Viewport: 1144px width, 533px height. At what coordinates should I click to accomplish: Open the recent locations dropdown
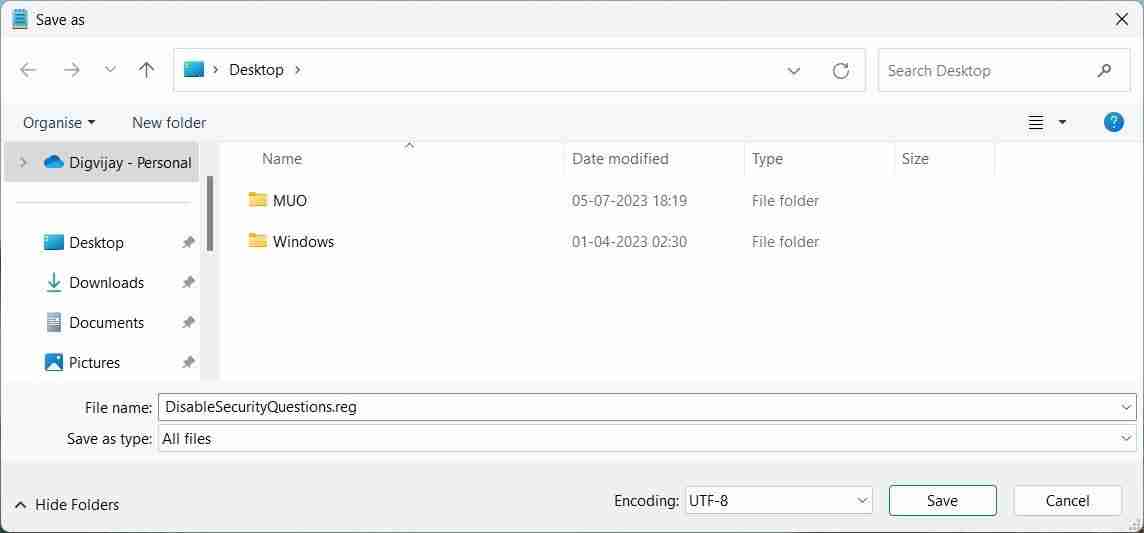(110, 70)
